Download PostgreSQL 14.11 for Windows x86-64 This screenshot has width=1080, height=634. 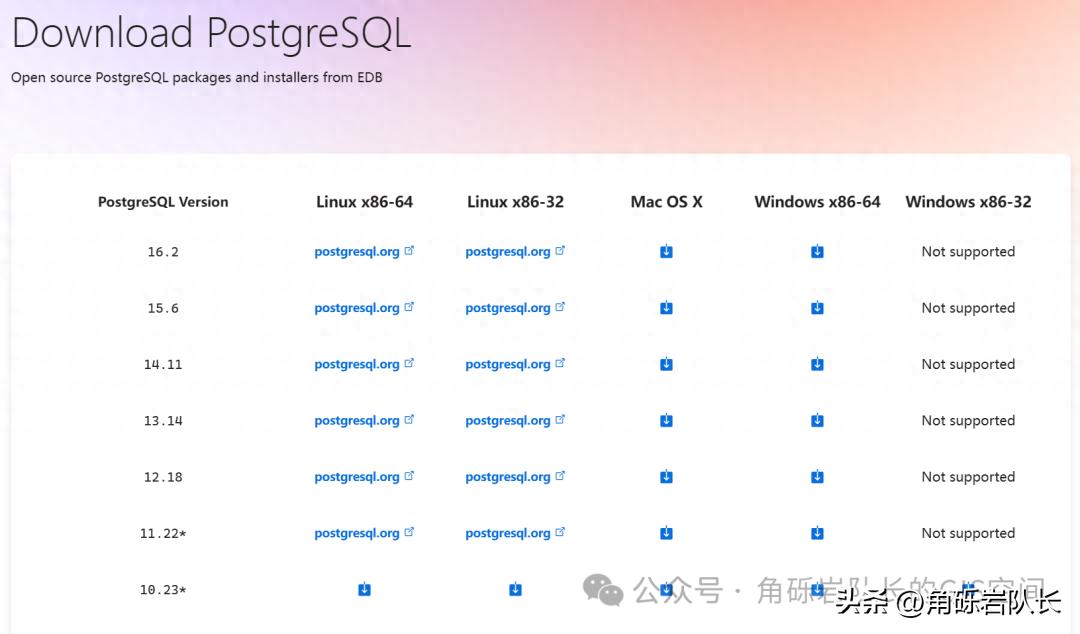tap(817, 364)
